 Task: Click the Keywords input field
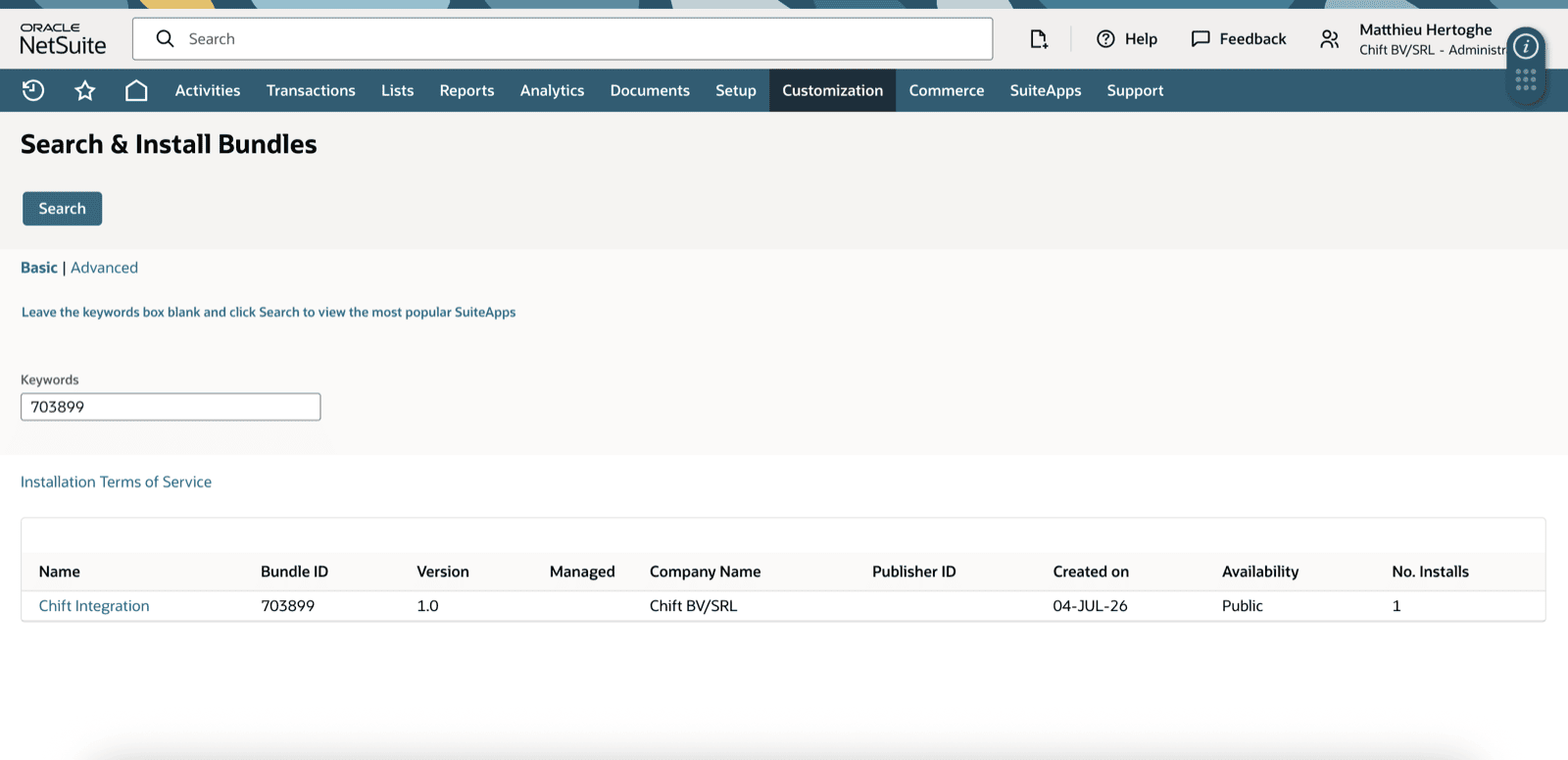(171, 407)
